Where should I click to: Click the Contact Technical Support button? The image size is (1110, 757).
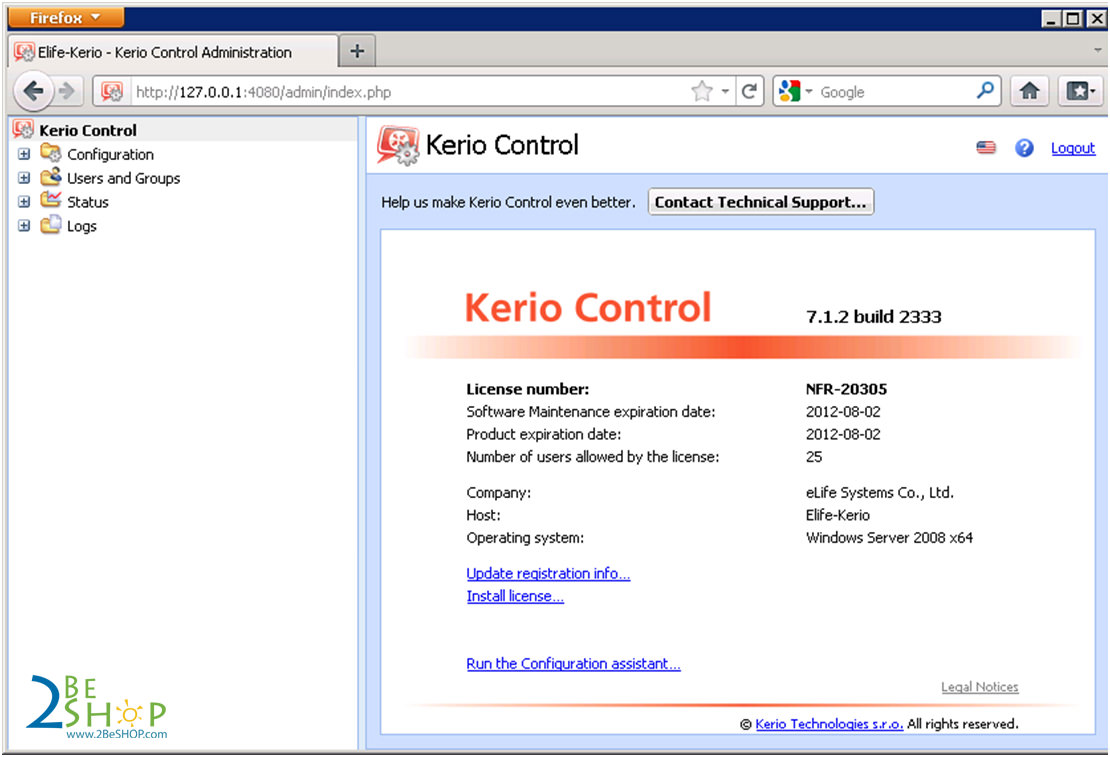click(x=760, y=202)
